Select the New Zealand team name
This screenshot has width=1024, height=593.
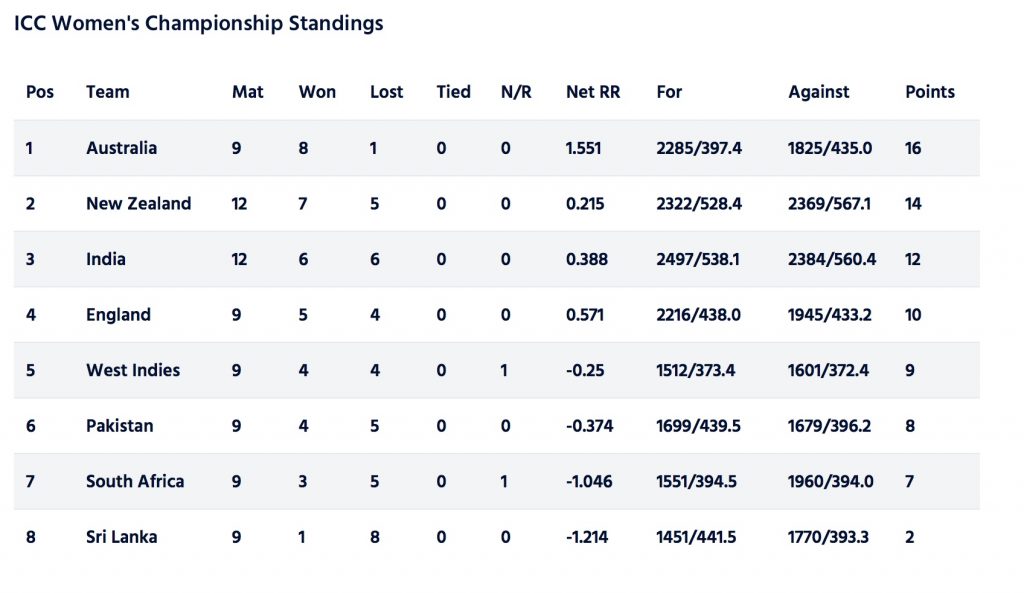click(x=138, y=204)
